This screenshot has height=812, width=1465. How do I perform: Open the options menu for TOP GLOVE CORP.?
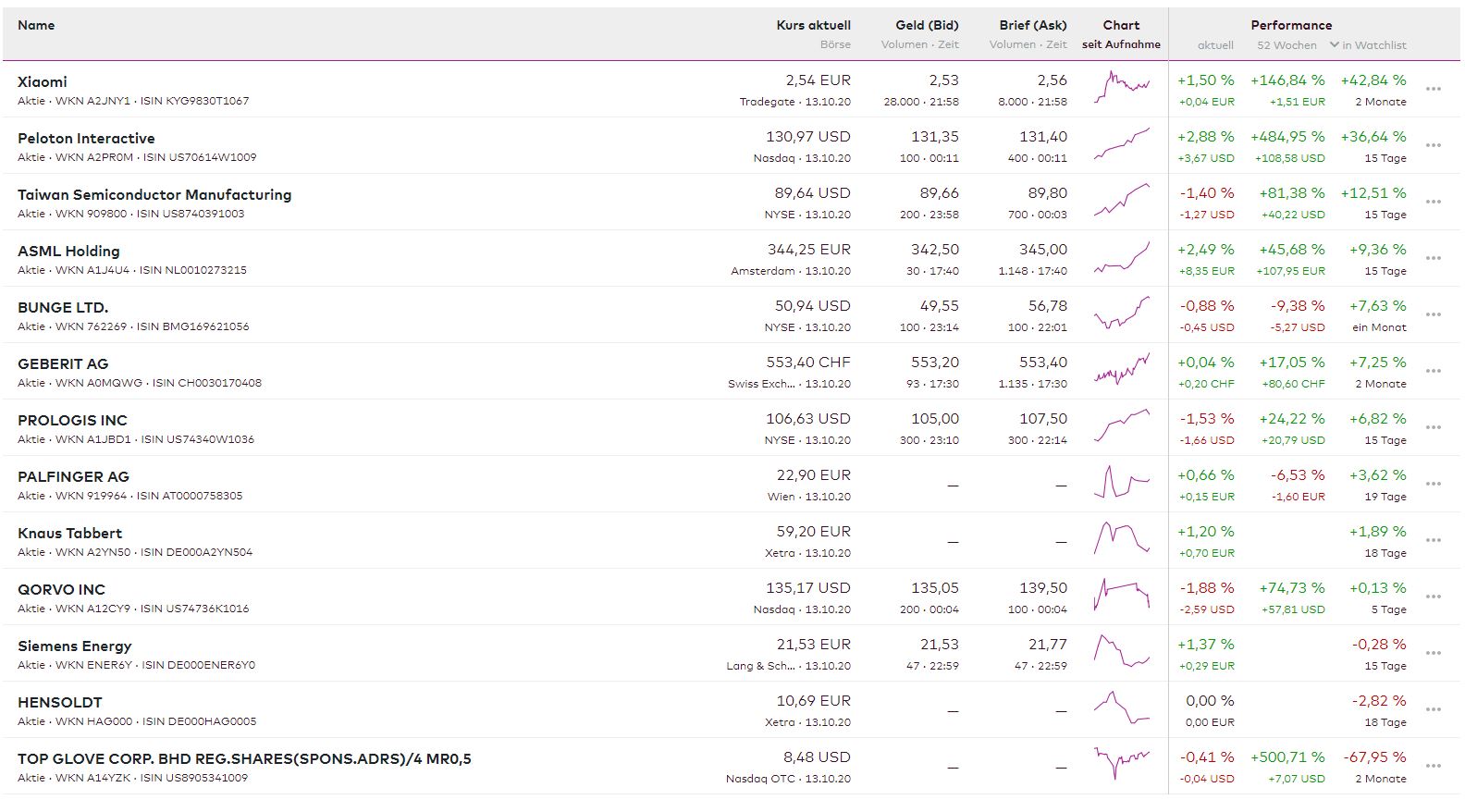pos(1433,767)
